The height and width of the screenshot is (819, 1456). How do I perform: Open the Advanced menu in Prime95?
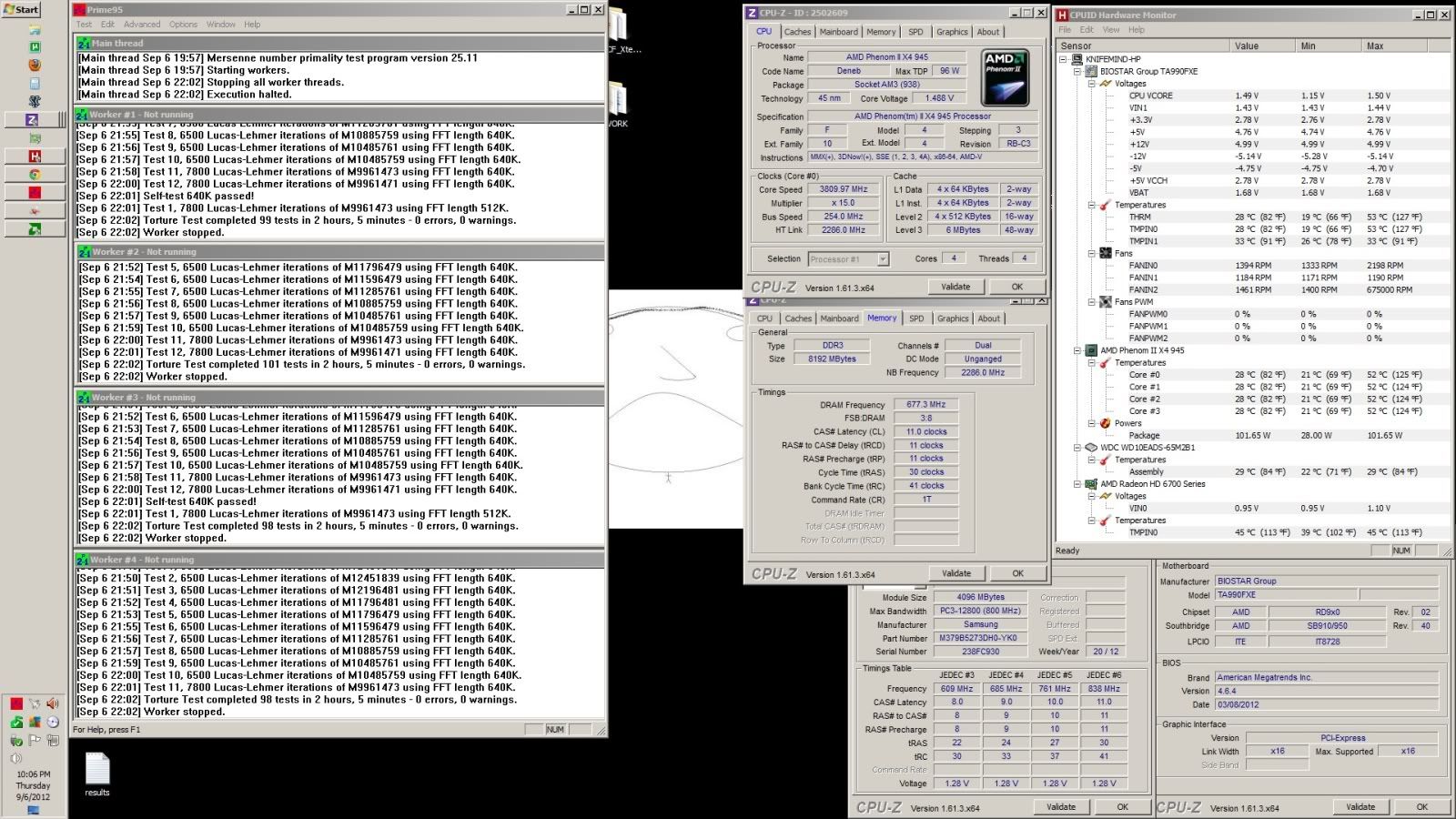[142, 25]
